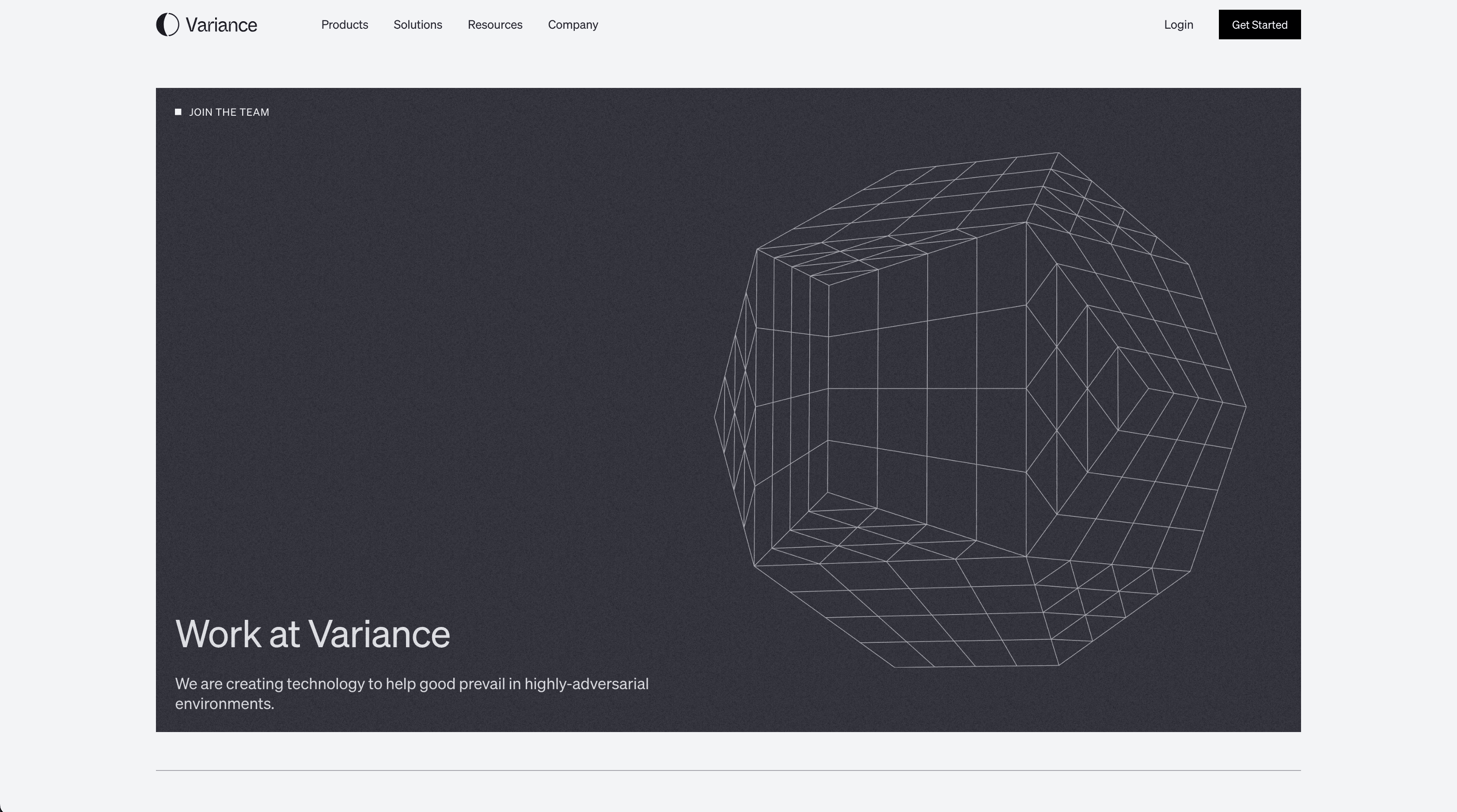This screenshot has height=812, width=1457.
Task: Click the JOIN THE TEAM label
Action: tap(229, 112)
